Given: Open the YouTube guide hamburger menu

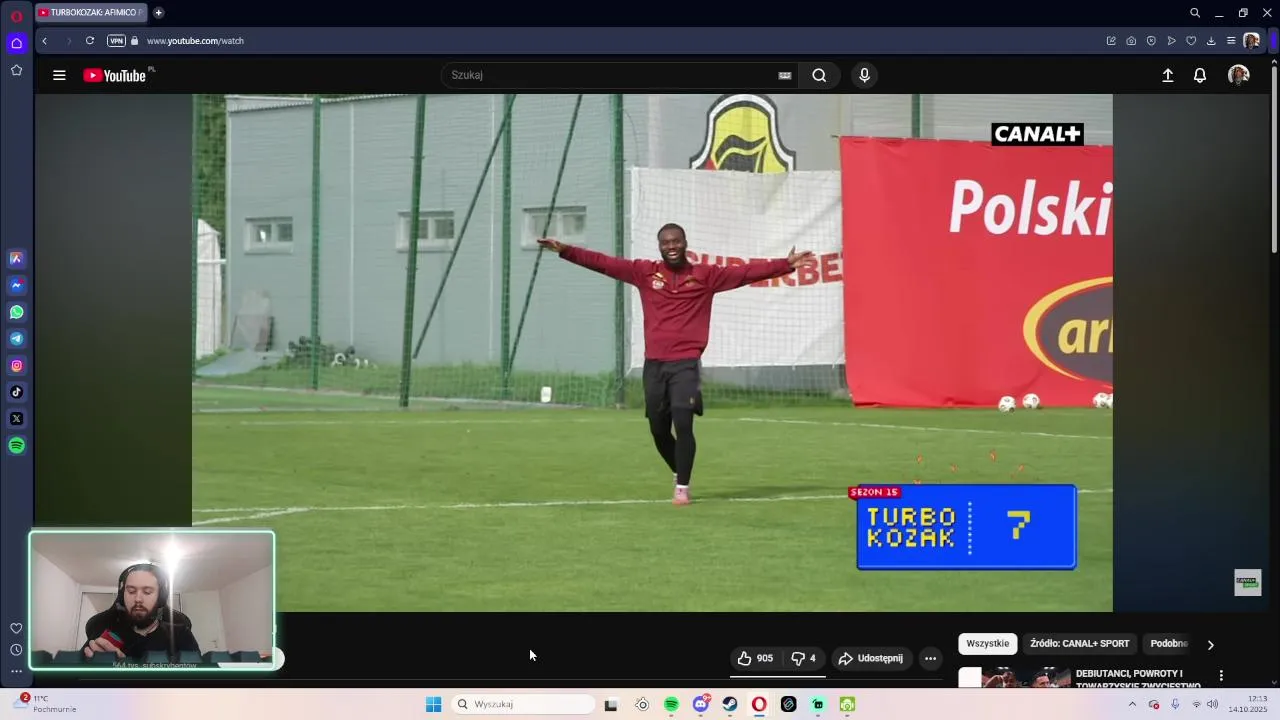Looking at the screenshot, I should [x=59, y=75].
